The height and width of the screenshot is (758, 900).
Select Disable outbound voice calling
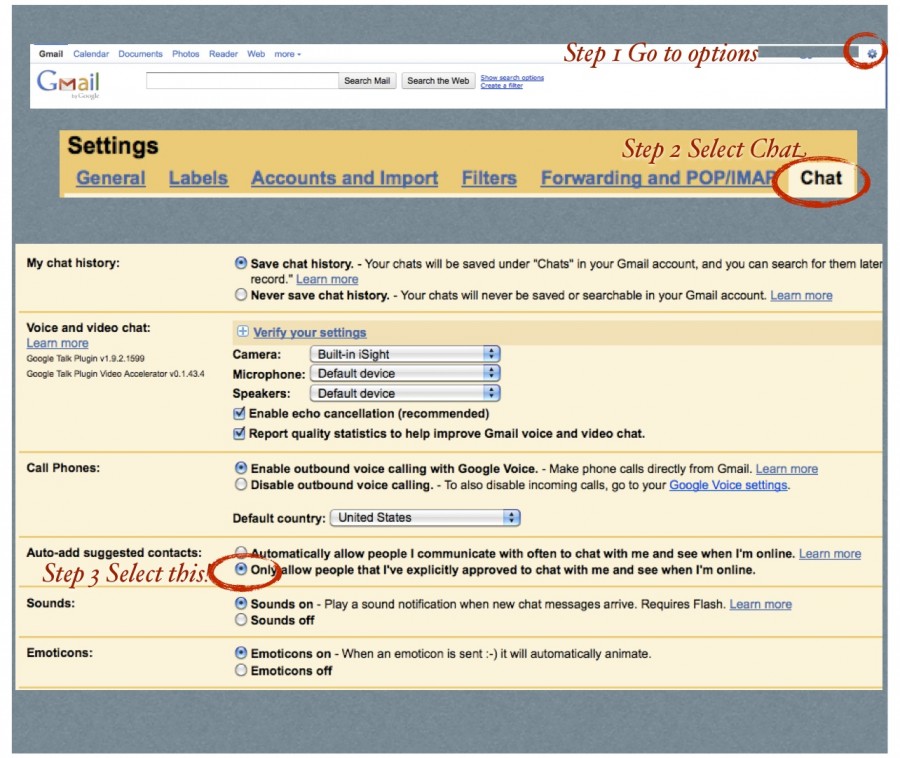click(x=240, y=485)
